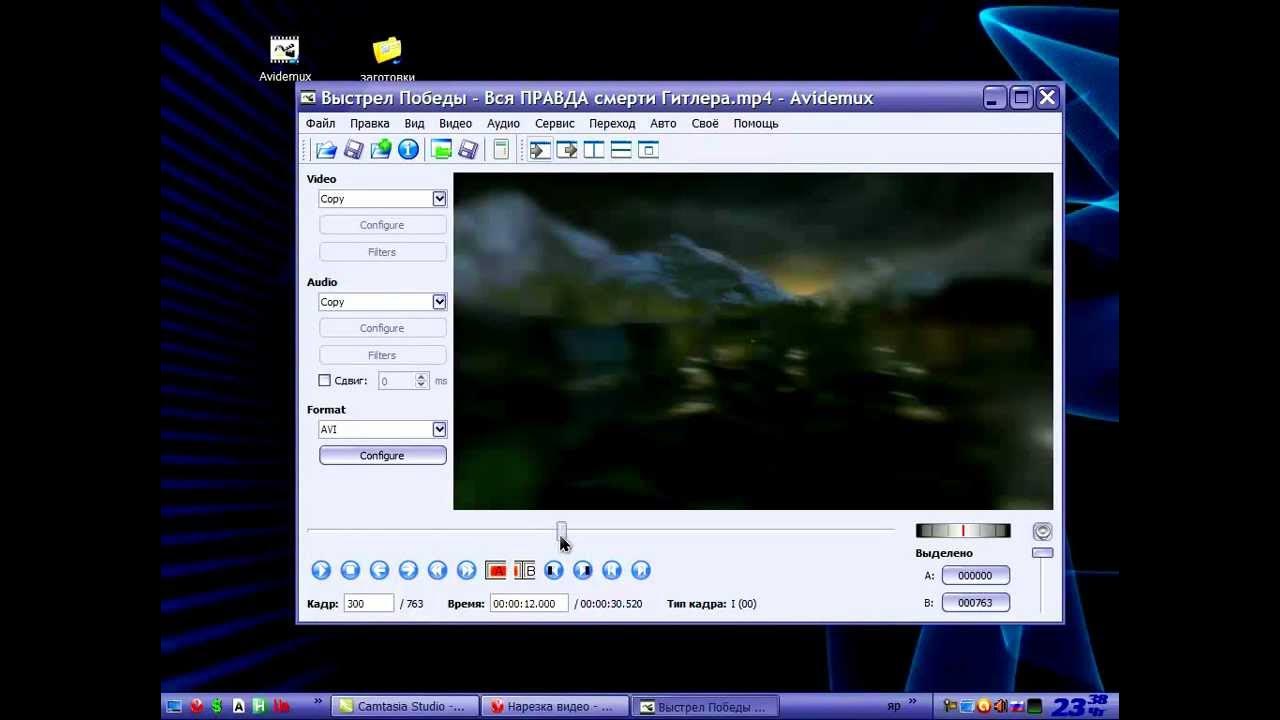The height and width of the screenshot is (720, 1280).
Task: Click the vertical volume slider handle
Action: point(1042,553)
